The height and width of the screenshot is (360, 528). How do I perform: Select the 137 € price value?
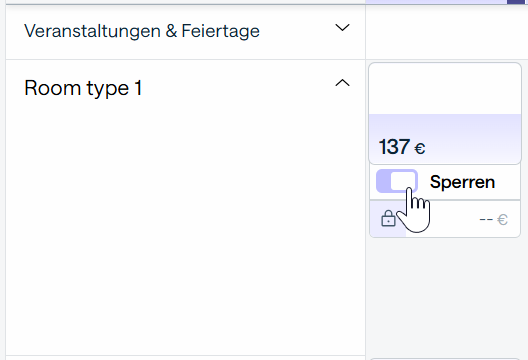(x=402, y=147)
